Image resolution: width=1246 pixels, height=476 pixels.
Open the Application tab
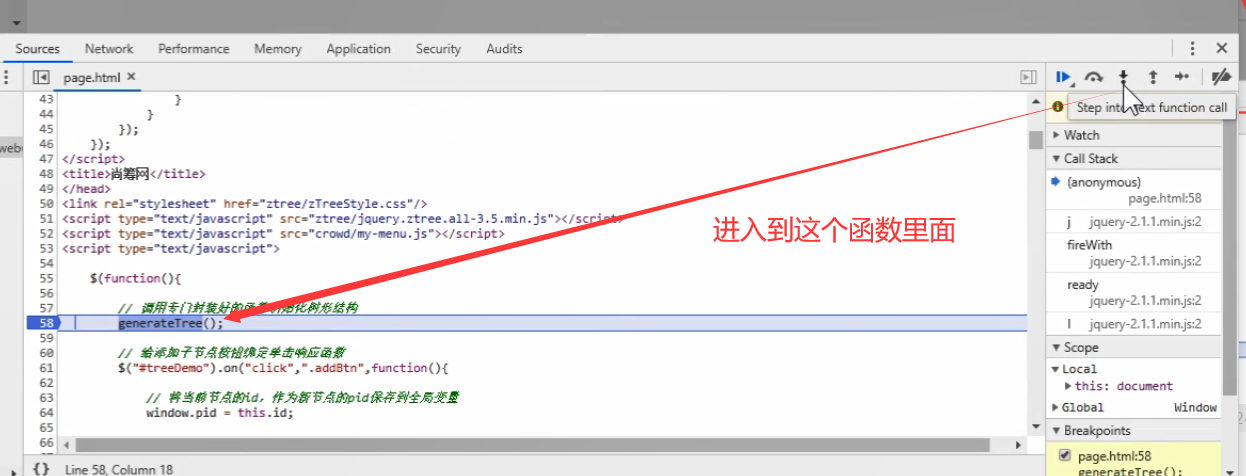(x=358, y=48)
